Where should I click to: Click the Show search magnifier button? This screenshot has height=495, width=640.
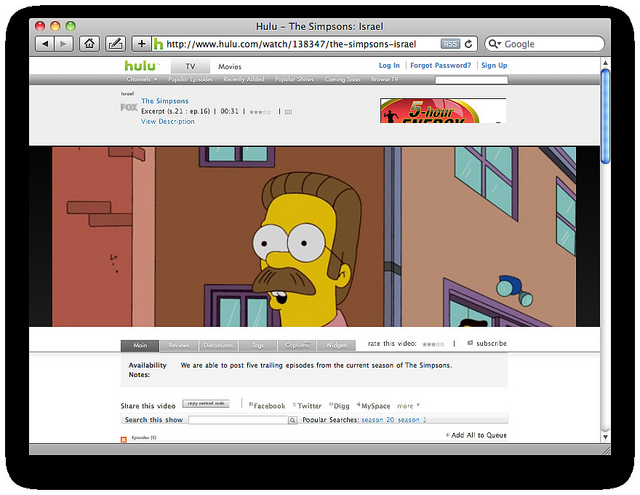293,421
